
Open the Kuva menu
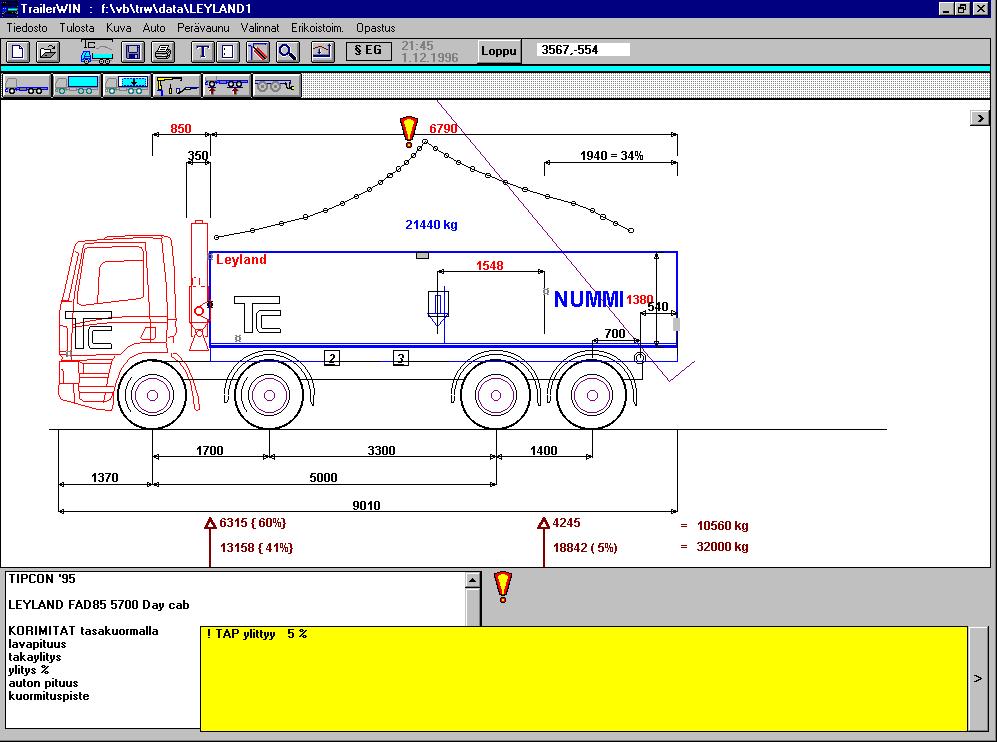(119, 28)
